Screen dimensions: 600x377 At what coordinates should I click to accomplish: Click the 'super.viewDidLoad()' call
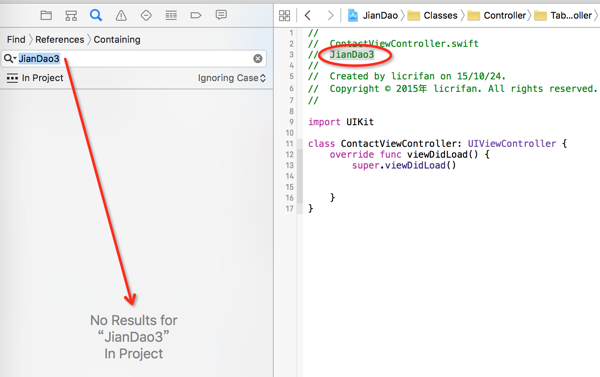coord(404,165)
